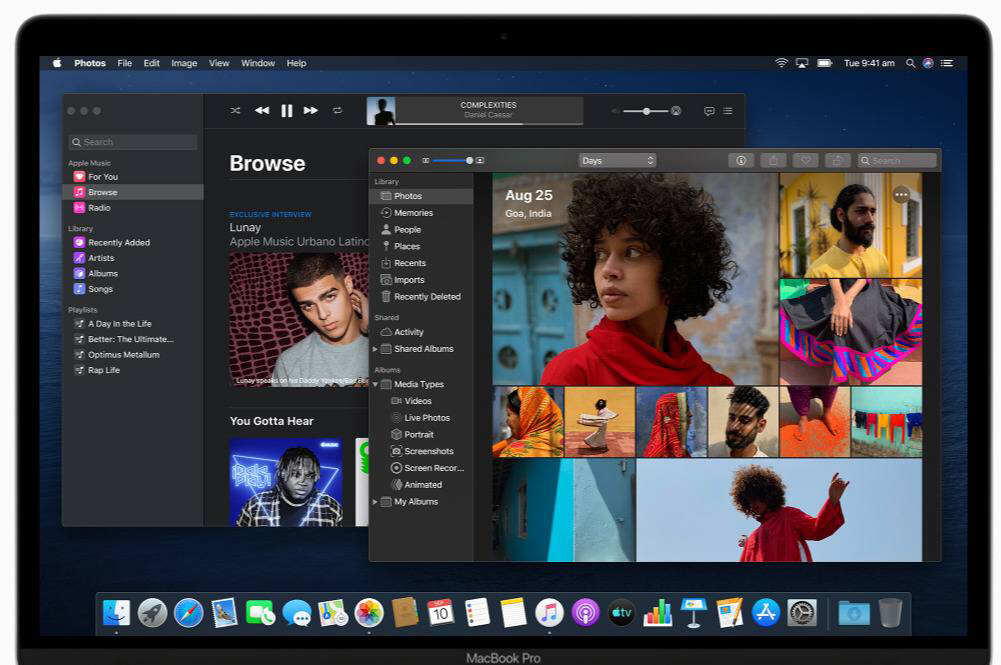This screenshot has height=665, width=1001.
Task: Open Recents in Photos sidebar
Action: (422, 263)
